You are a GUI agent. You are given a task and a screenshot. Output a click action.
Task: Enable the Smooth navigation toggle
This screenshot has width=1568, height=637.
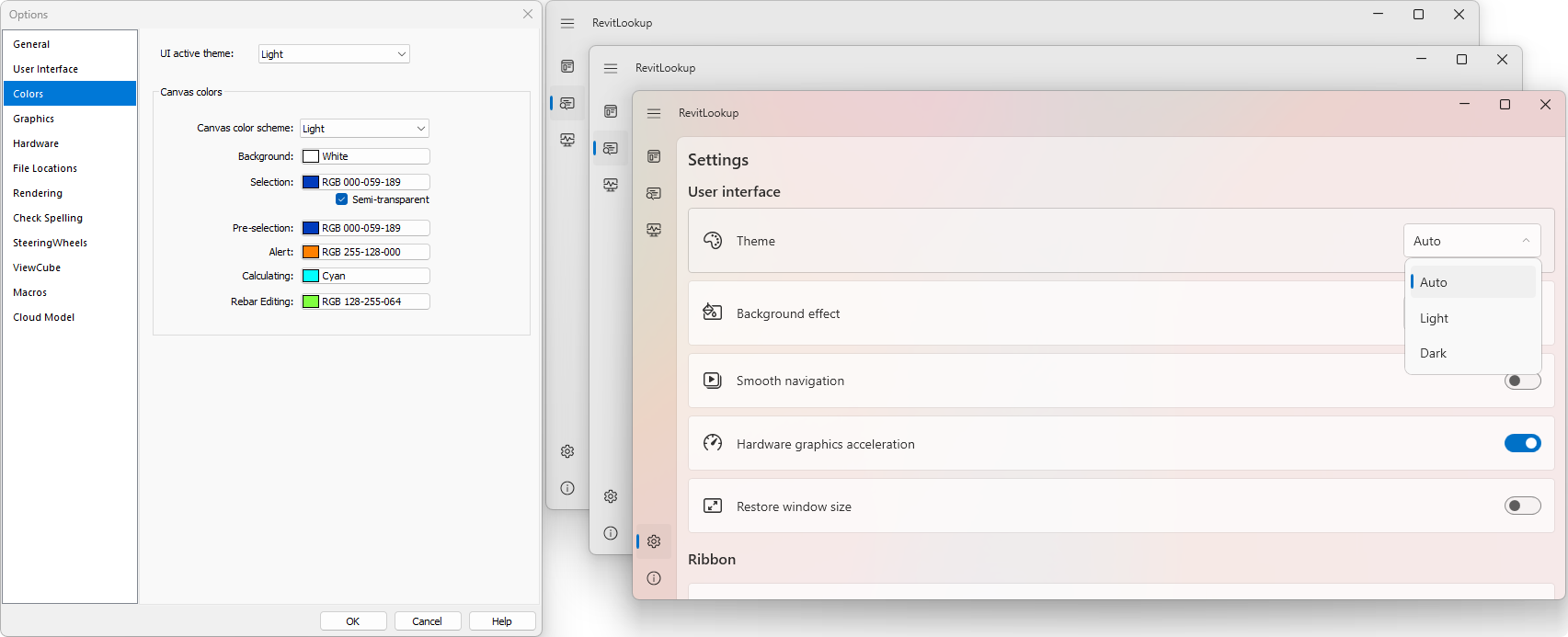pos(1522,381)
